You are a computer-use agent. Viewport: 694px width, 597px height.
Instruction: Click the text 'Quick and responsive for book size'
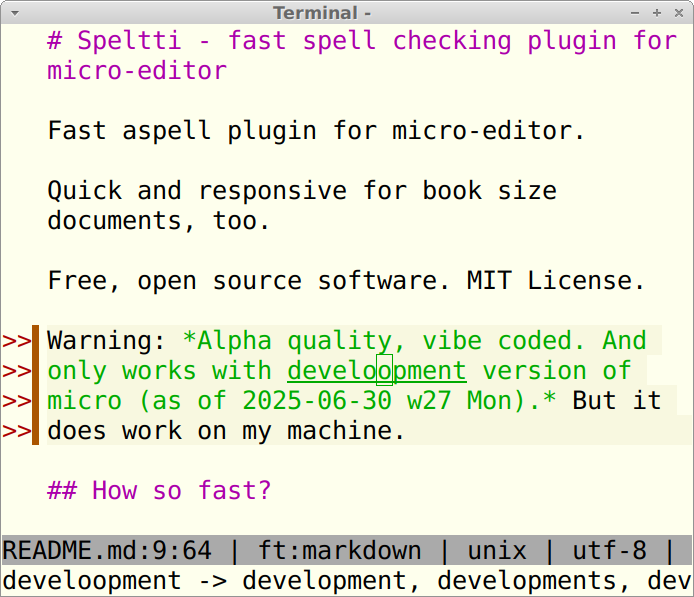[x=302, y=191]
